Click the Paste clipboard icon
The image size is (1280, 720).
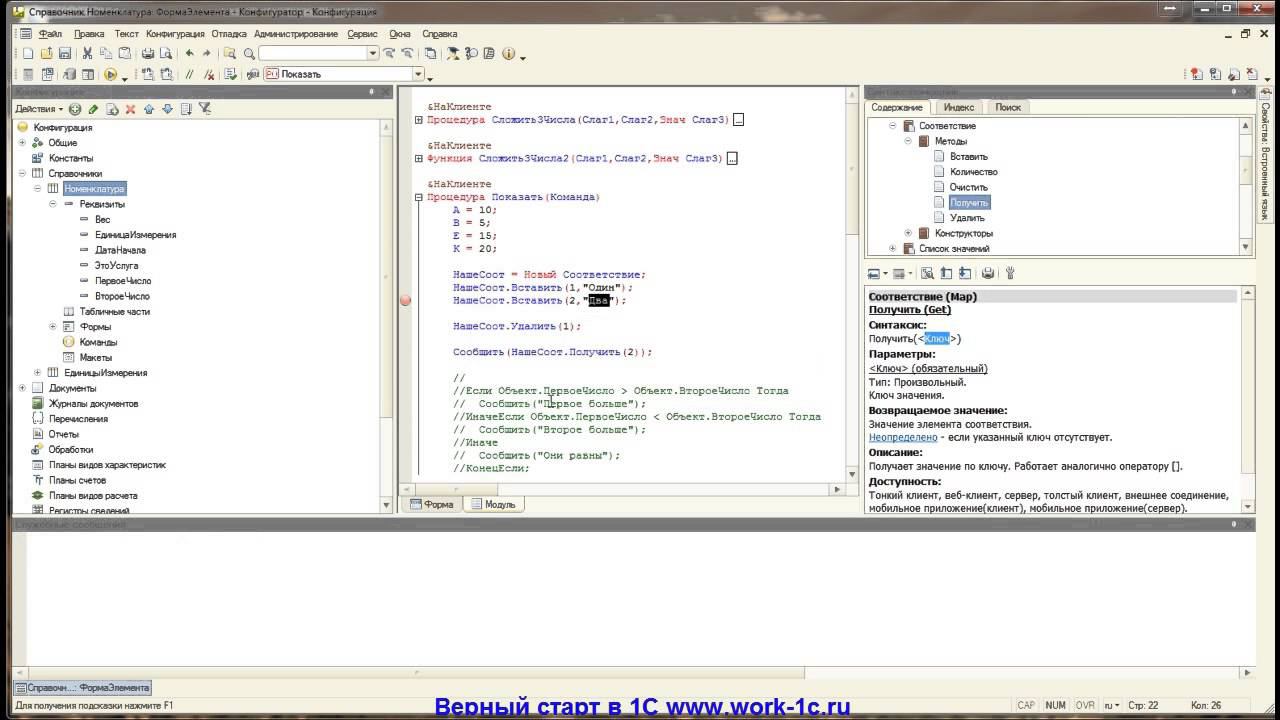click(x=123, y=54)
